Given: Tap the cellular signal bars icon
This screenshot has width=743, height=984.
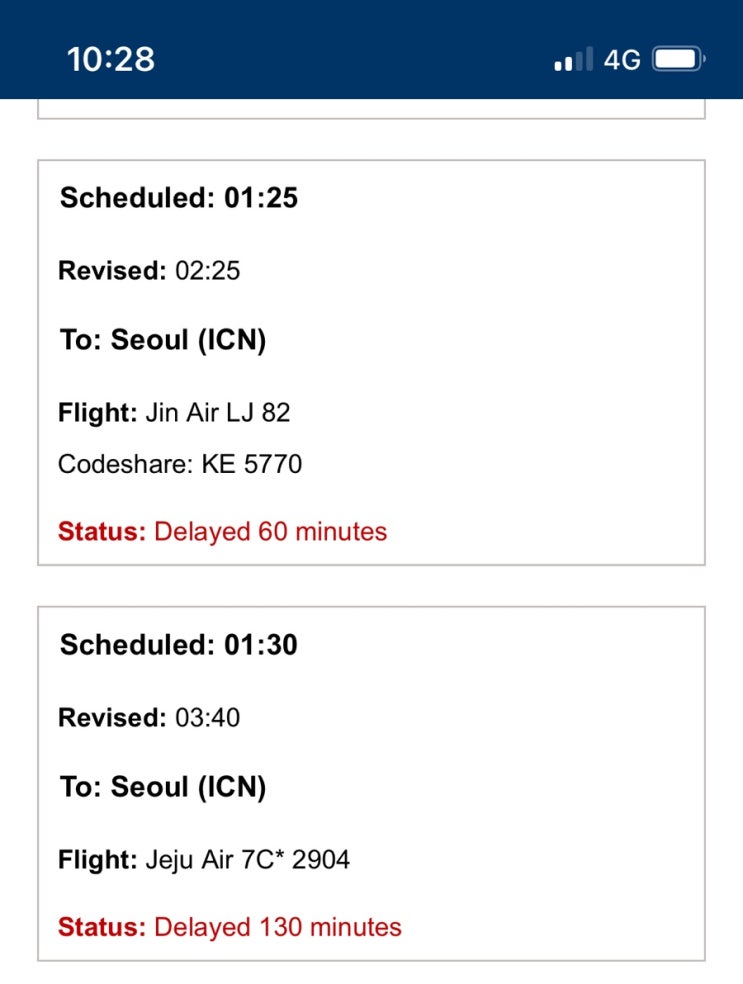Looking at the screenshot, I should coord(574,60).
